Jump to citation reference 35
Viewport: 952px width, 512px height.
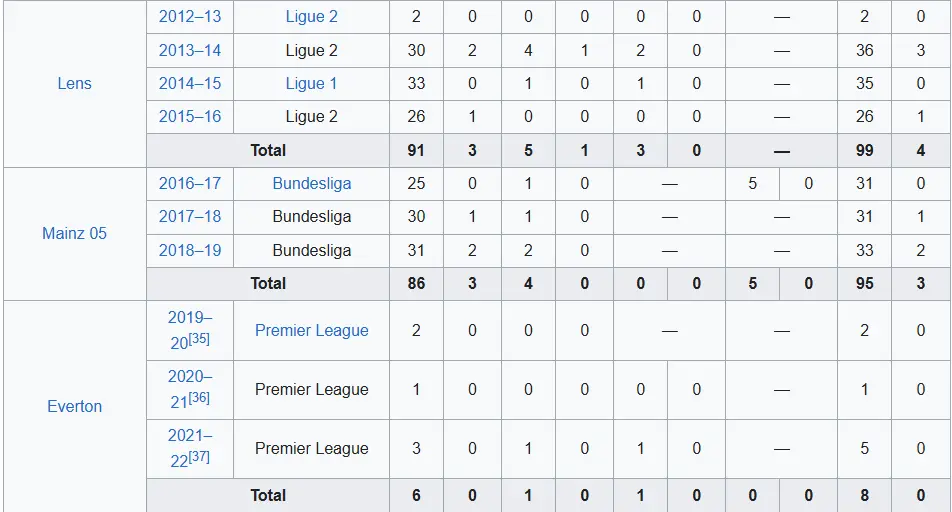point(200,338)
